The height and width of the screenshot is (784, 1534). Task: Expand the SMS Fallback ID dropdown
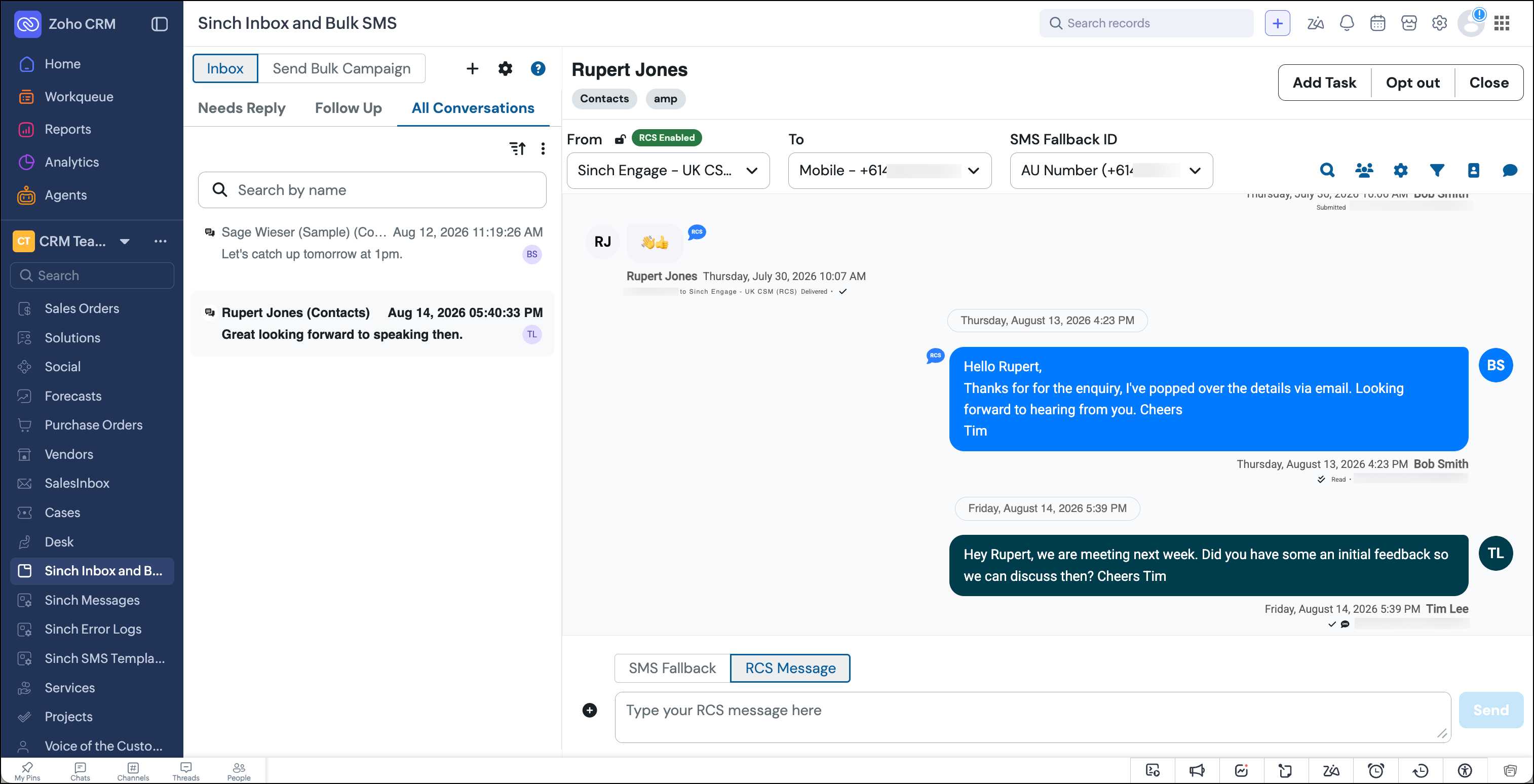pos(1111,170)
